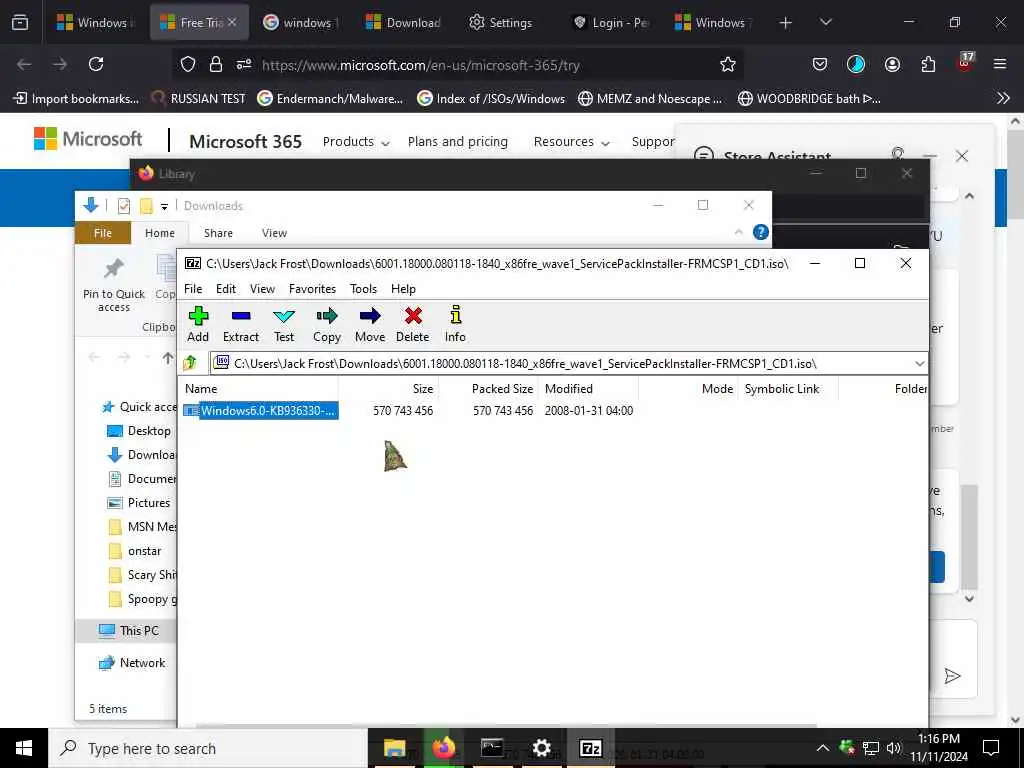This screenshot has width=1024, height=768.
Task: Sort by the Packed Size column header
Action: (502, 389)
